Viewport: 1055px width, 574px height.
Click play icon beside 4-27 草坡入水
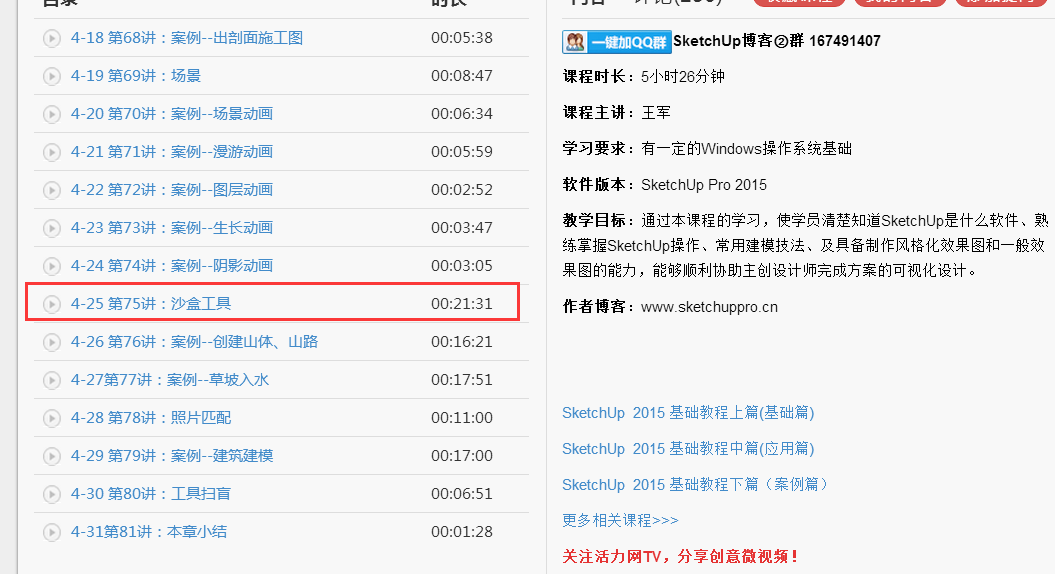tap(52, 380)
